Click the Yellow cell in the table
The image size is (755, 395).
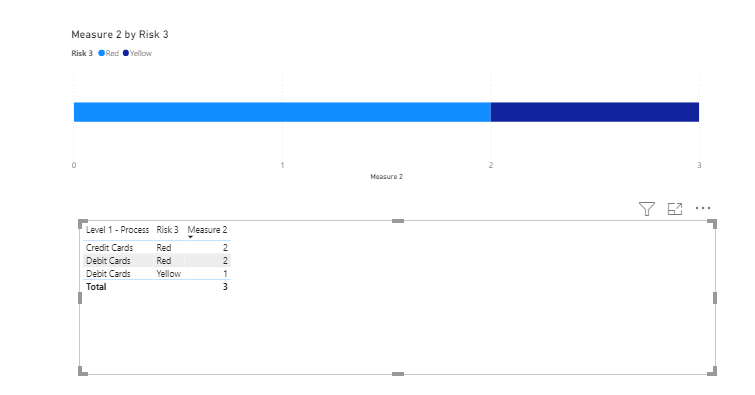[169, 274]
